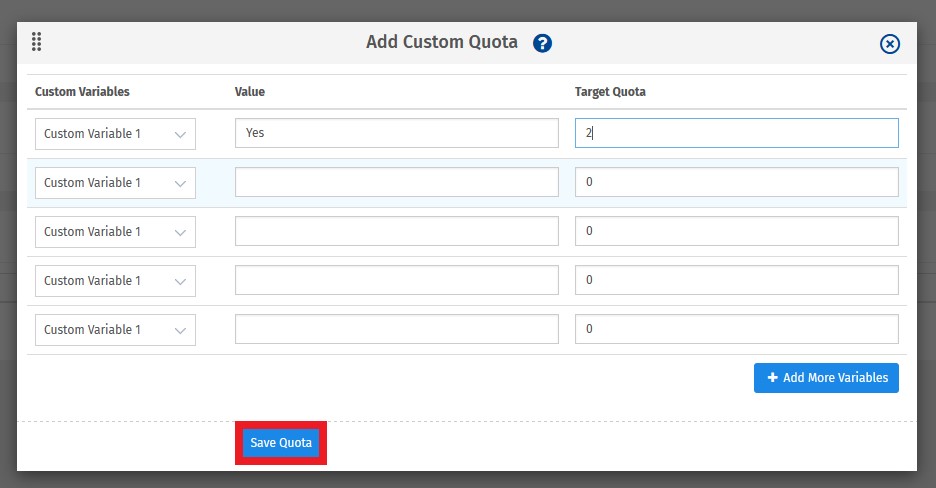Click the drag handle dots icon
Screen dimensions: 936x488
pos(37,42)
